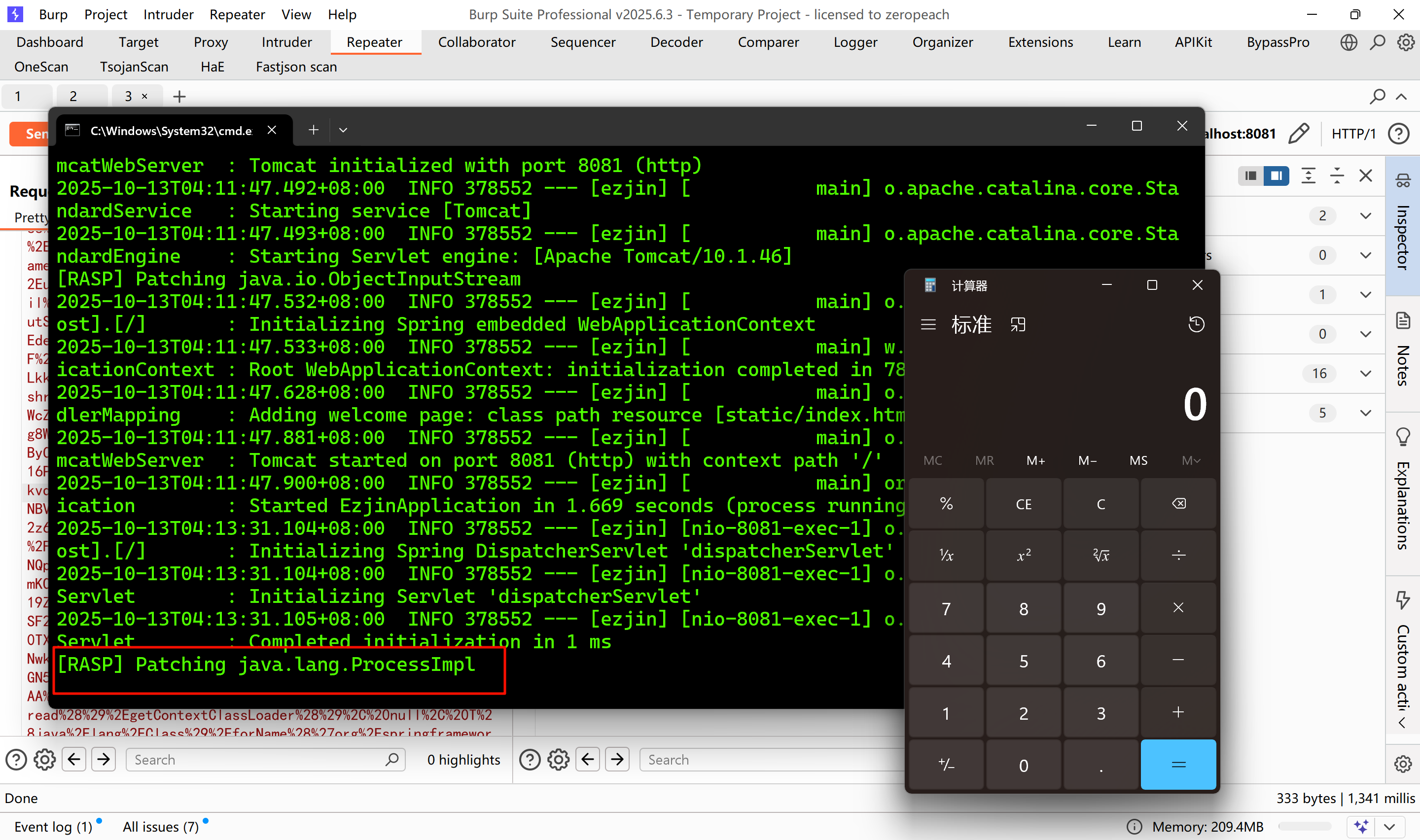The height and width of the screenshot is (840, 1420).
Task: Expand inspector section showing 5
Action: click(x=1365, y=413)
